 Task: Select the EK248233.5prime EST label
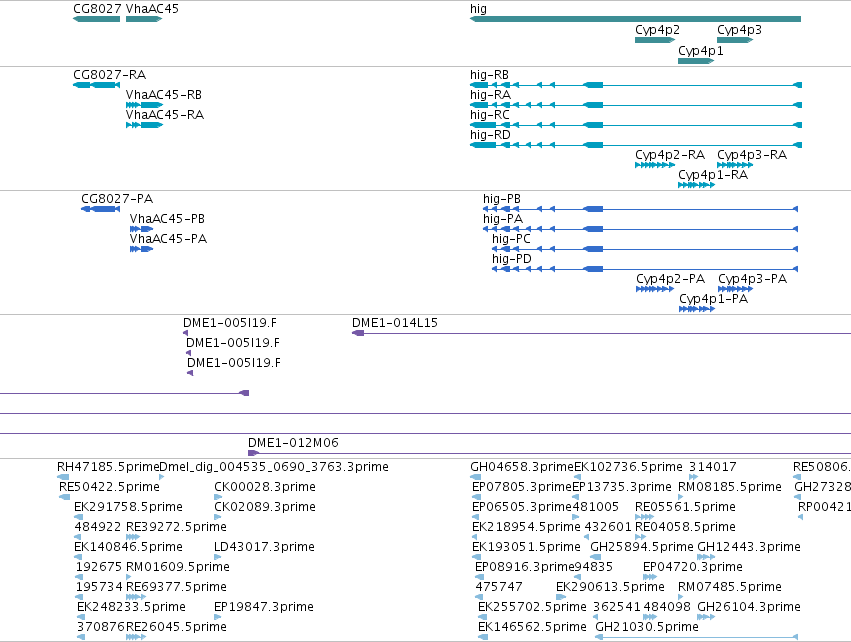click(x=131, y=607)
